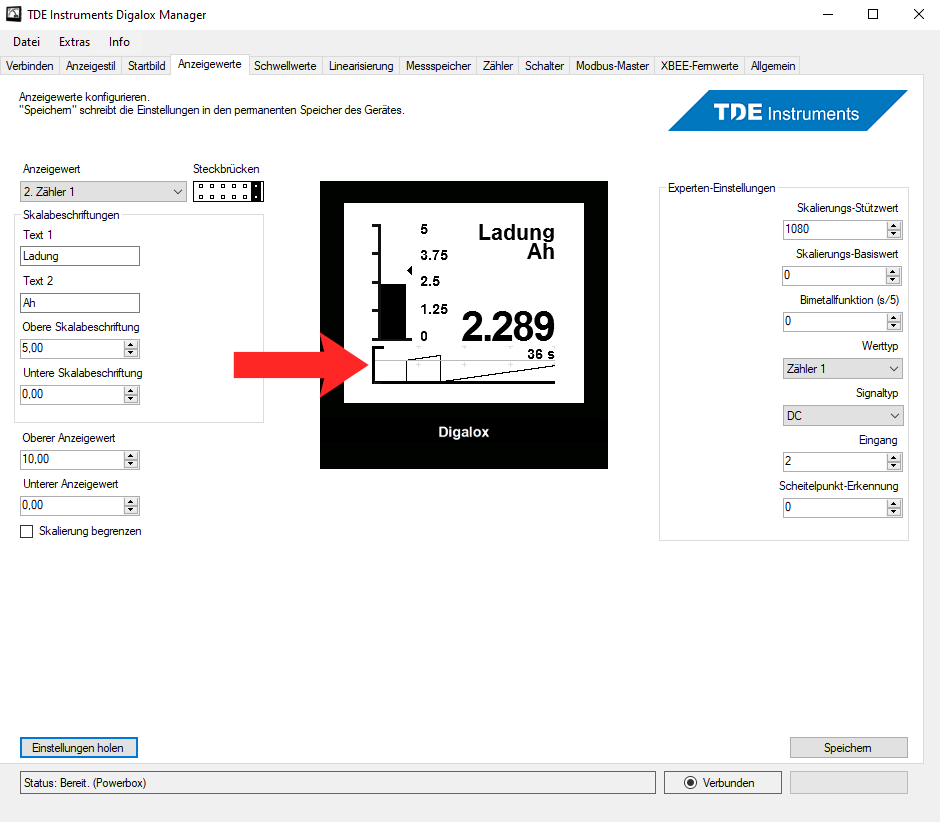Increase Unterer Anzeigewert with up arrow
The height and width of the screenshot is (822, 940).
(x=131, y=501)
